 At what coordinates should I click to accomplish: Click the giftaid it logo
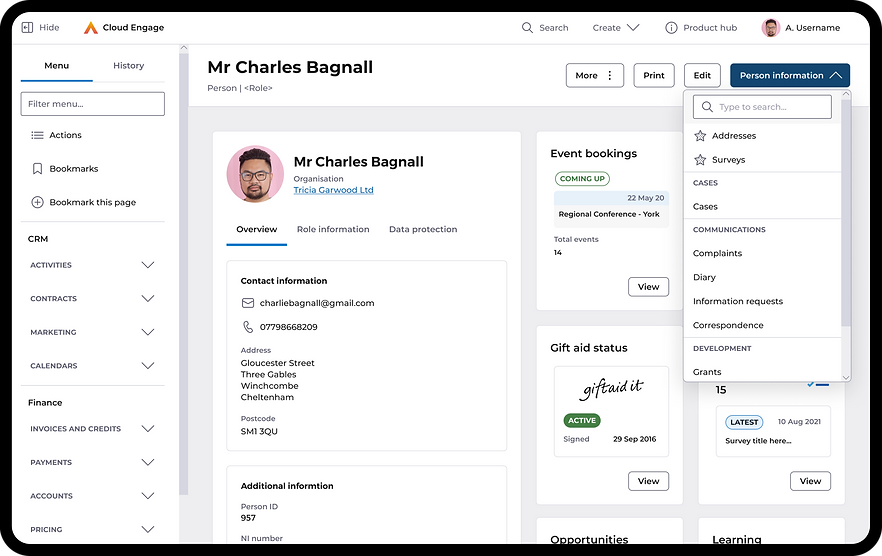611,388
